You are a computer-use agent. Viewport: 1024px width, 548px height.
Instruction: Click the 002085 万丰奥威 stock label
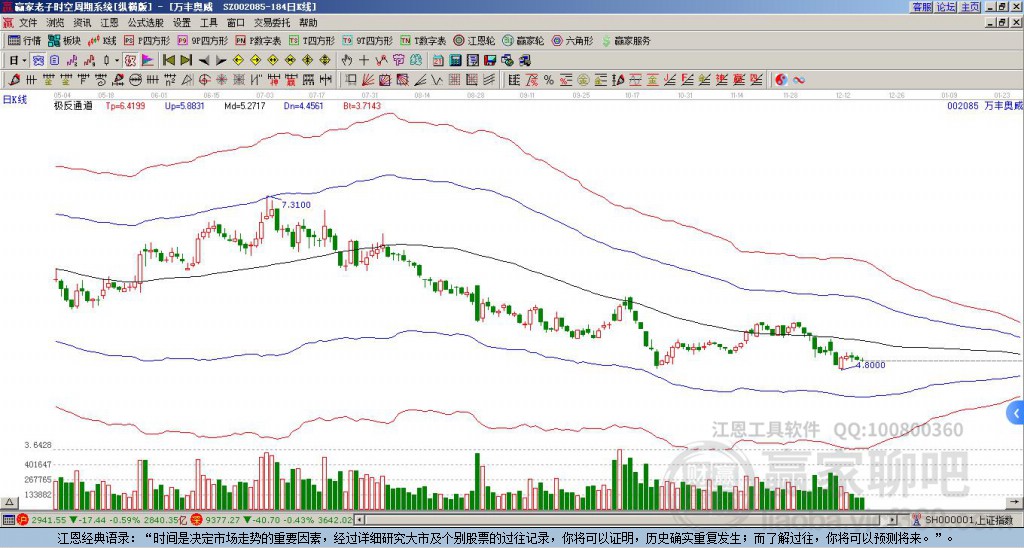coord(984,105)
